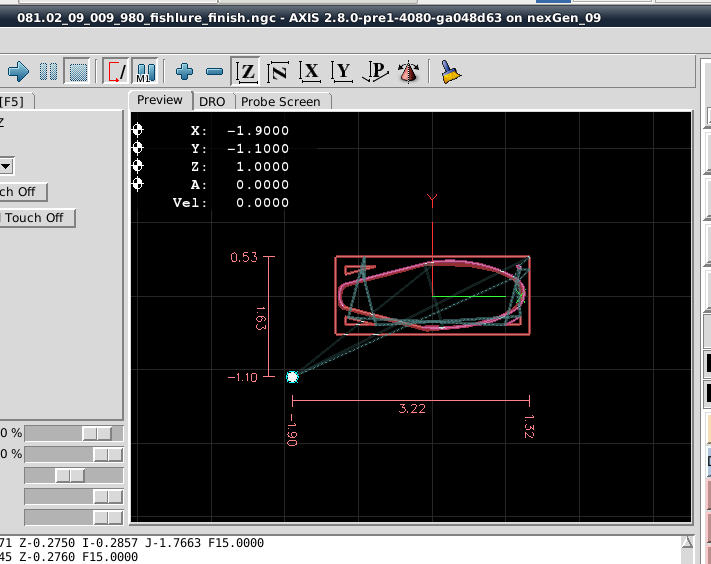Screen dimensions: 711x564
Task: Click the step forward blue arrow icon
Action: tap(18, 71)
